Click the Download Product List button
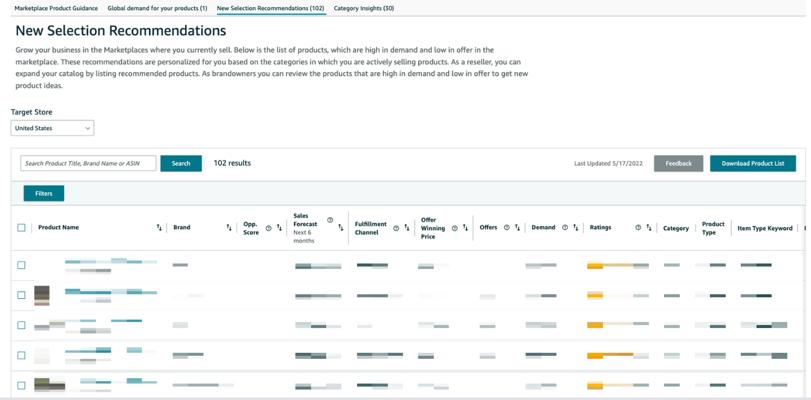Viewport: 811px width, 400px height. pos(752,163)
